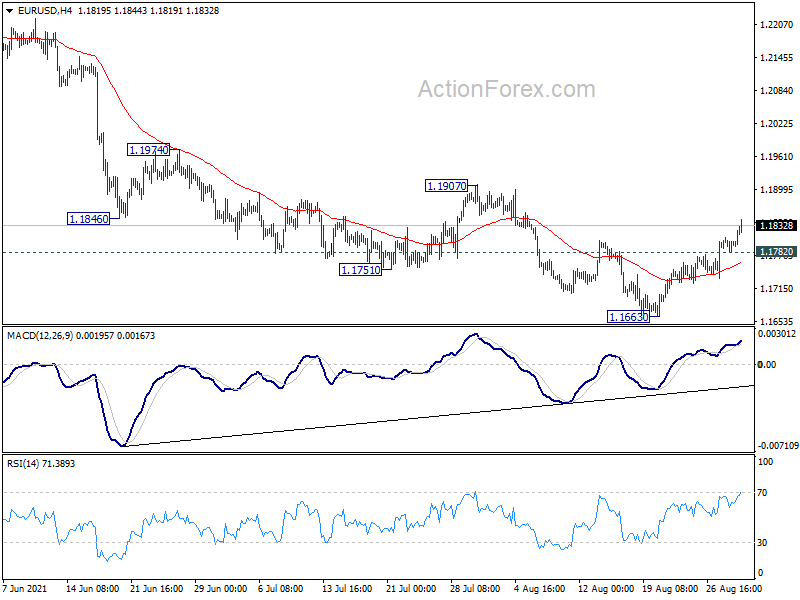Screen dimensions: 800x600
Task: Click the RSI(14) 71.3893 indicator label
Action: coord(41,463)
